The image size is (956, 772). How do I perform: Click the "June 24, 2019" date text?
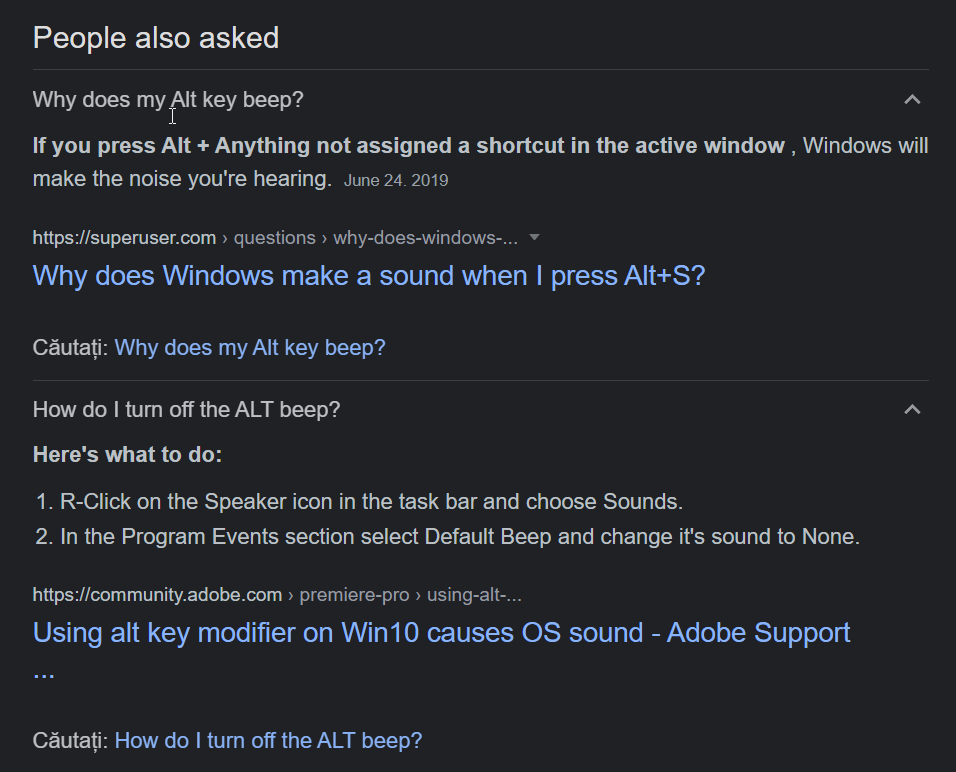coord(396,180)
